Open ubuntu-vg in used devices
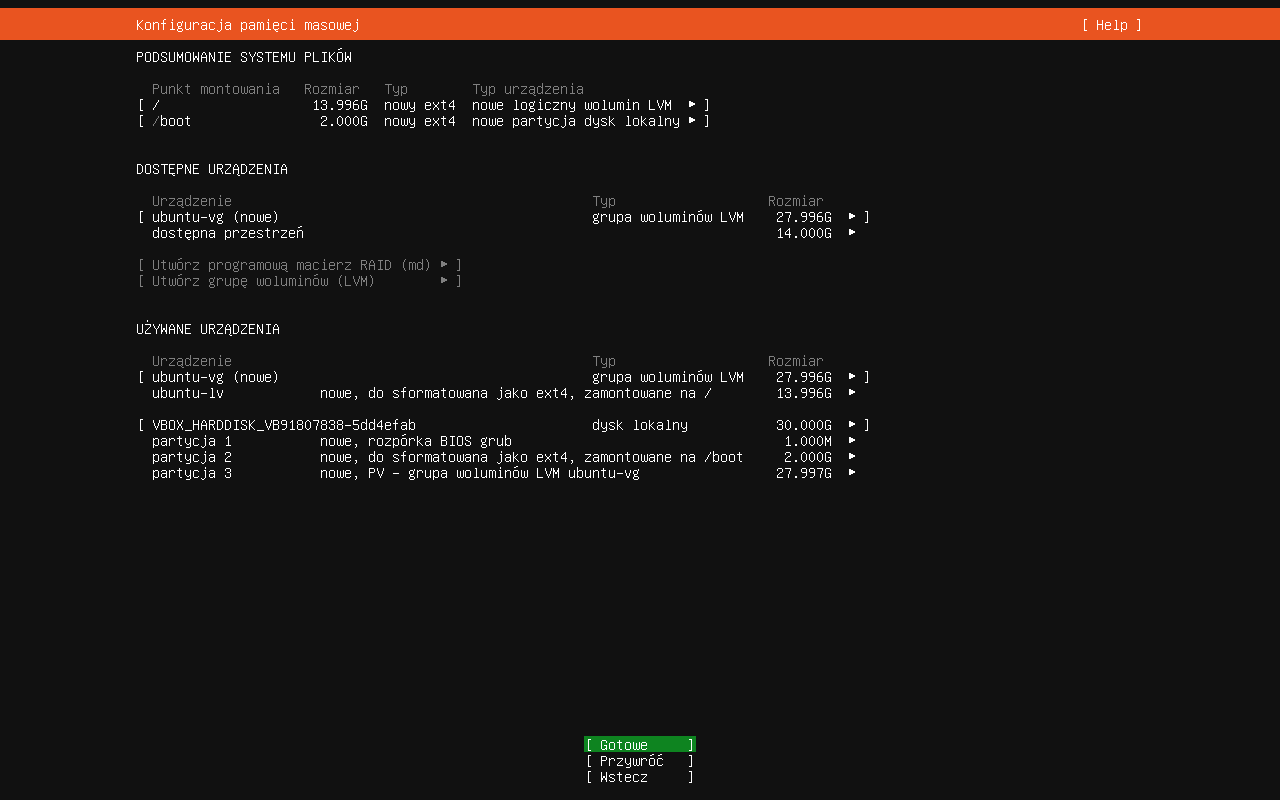The height and width of the screenshot is (800, 1280). [504, 377]
